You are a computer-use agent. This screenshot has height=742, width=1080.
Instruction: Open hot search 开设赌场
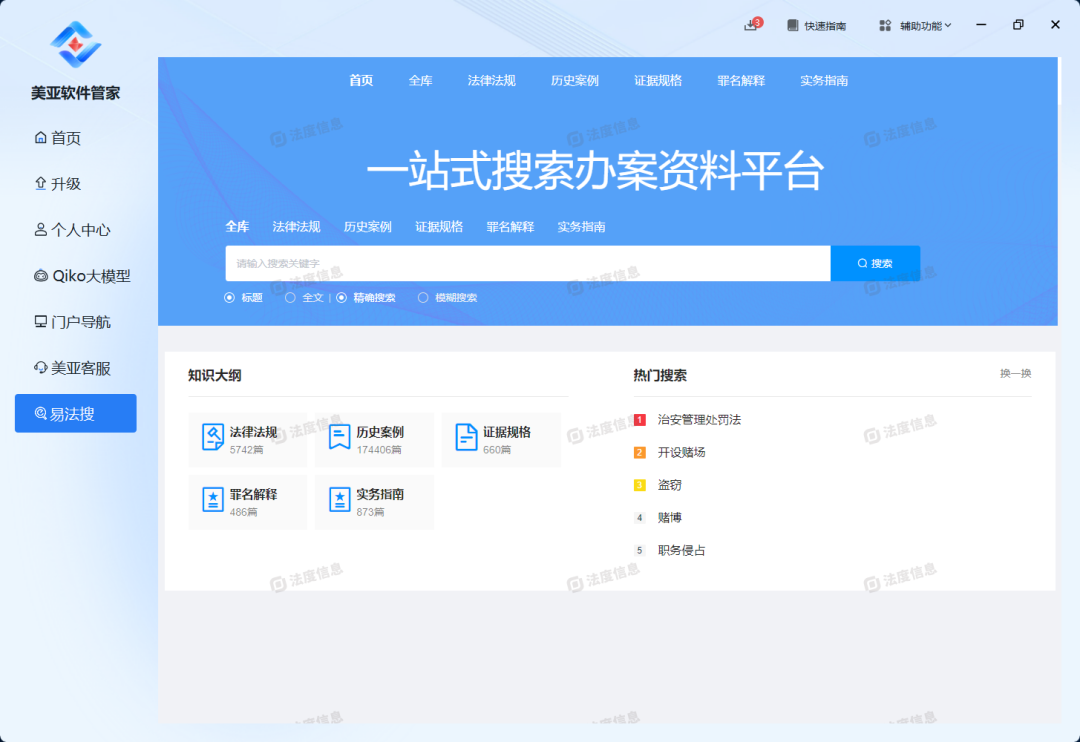(x=681, y=453)
